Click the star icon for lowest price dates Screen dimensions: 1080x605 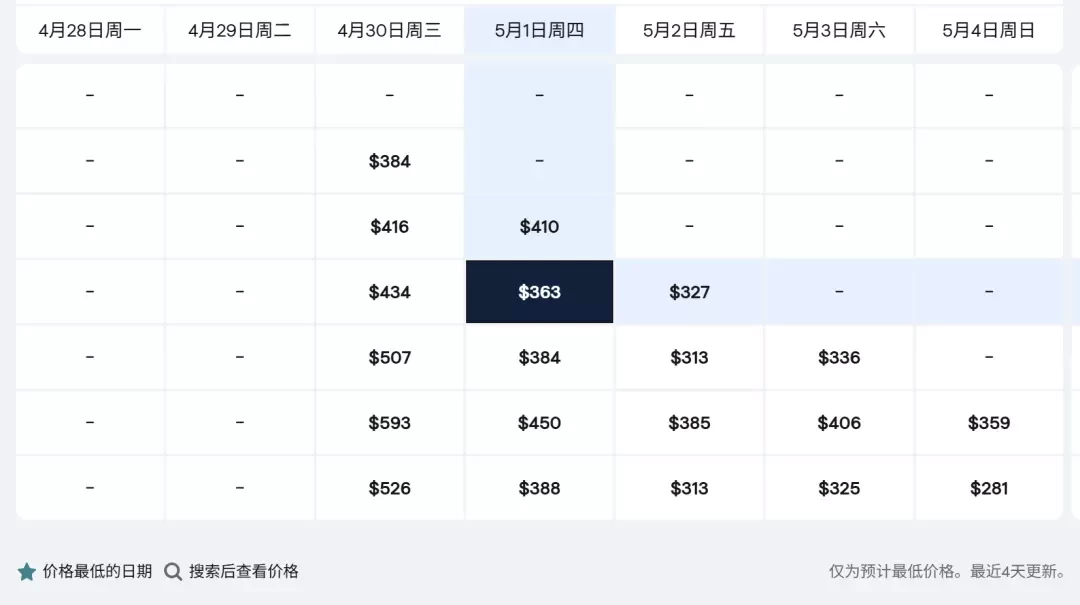(x=27, y=572)
